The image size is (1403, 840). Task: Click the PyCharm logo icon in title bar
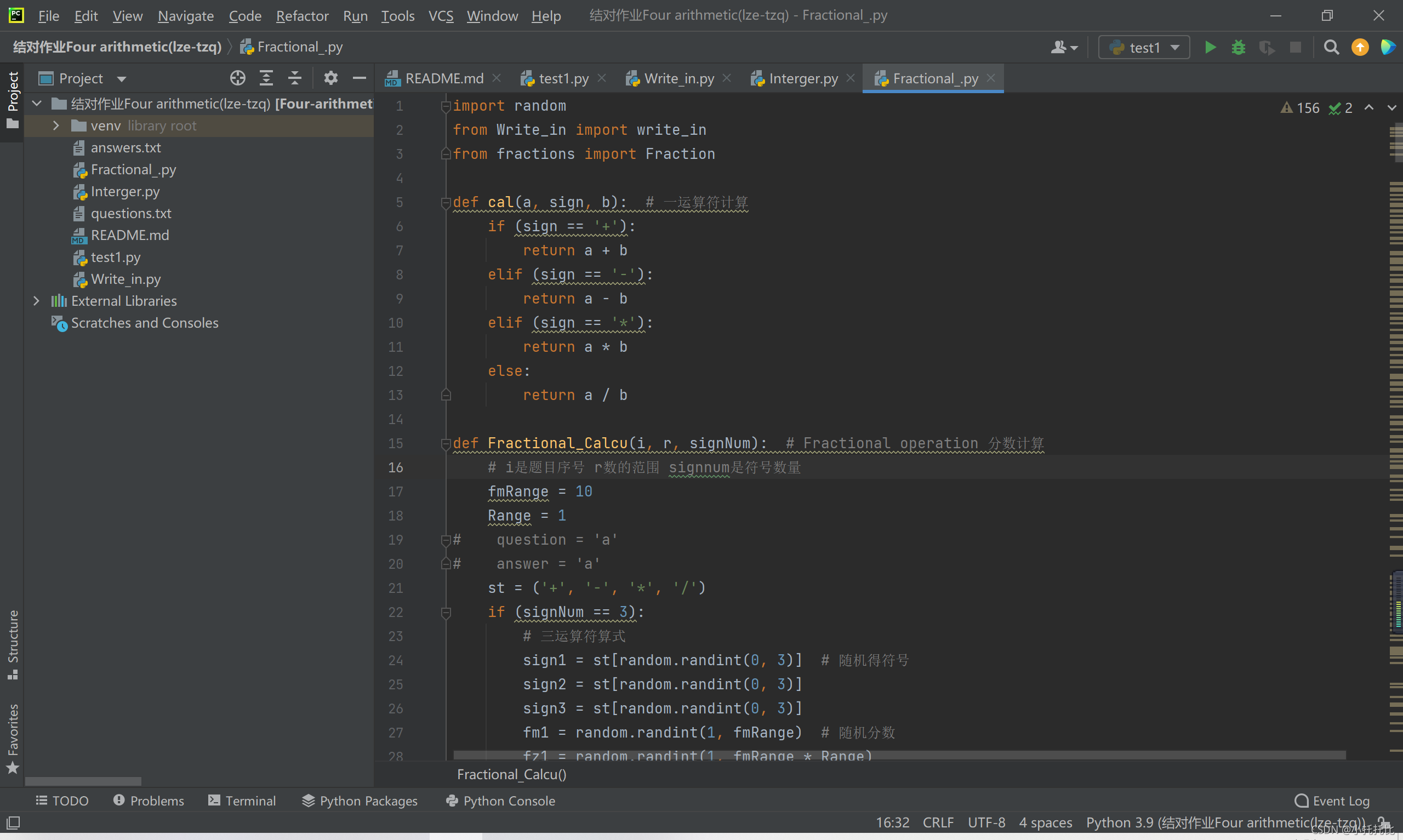tap(16, 15)
